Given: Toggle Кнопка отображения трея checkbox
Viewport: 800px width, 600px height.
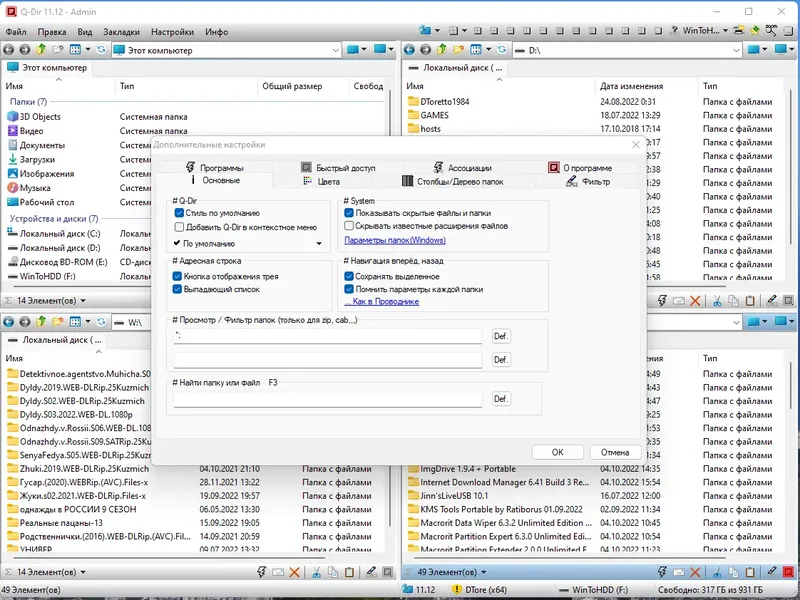Looking at the screenshot, I should click(x=177, y=276).
